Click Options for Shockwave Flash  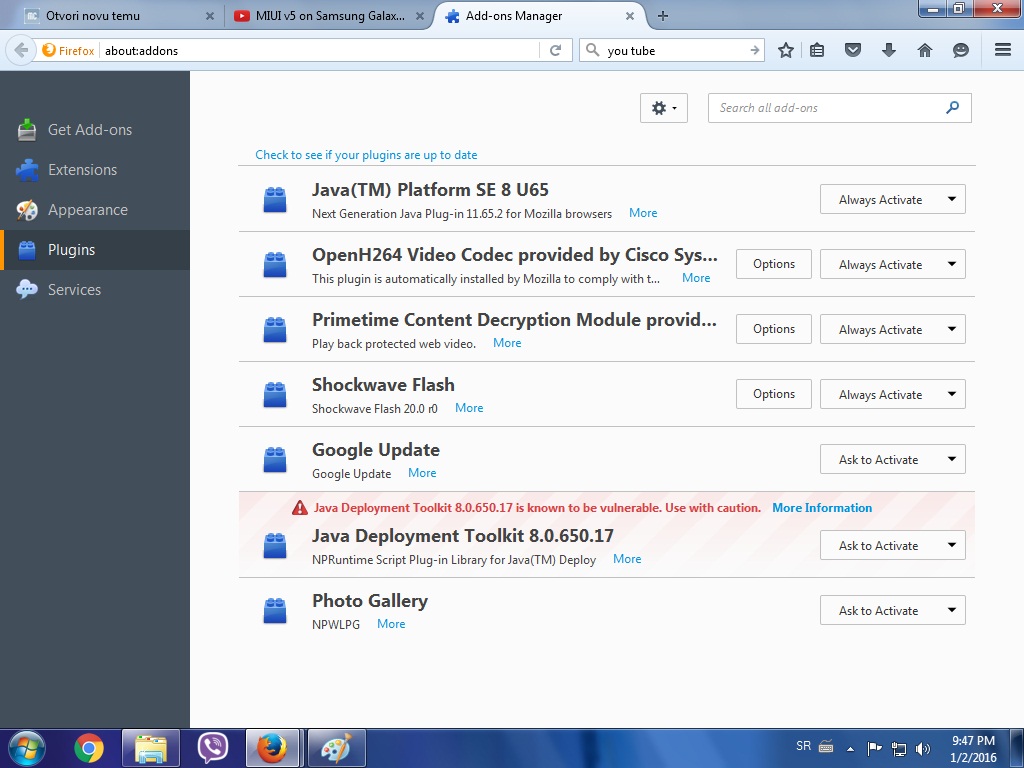pos(773,394)
